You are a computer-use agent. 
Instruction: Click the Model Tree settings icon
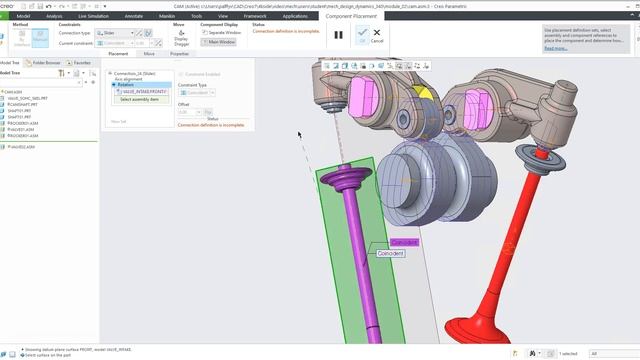tap(61, 73)
